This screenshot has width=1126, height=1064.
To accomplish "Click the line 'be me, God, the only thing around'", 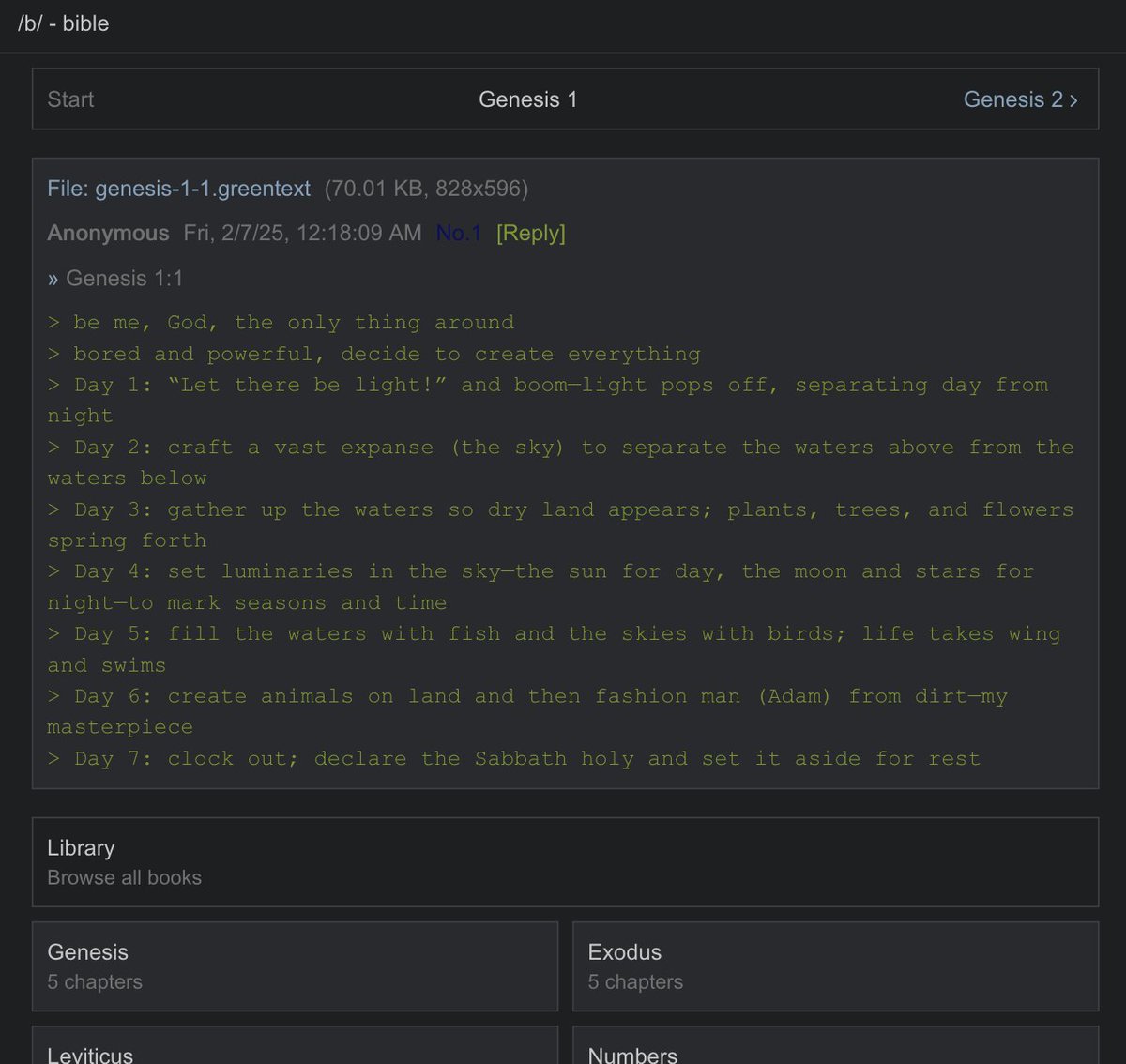I will [x=281, y=323].
